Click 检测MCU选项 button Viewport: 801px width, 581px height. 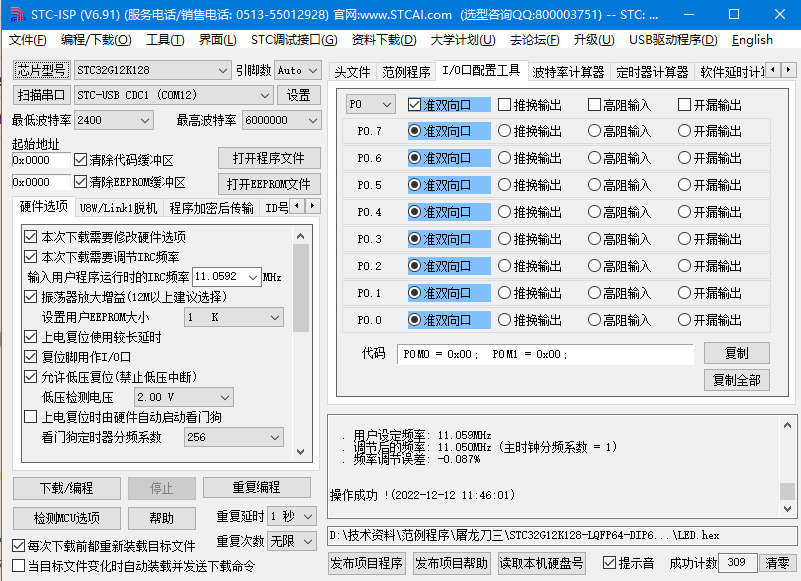67,518
